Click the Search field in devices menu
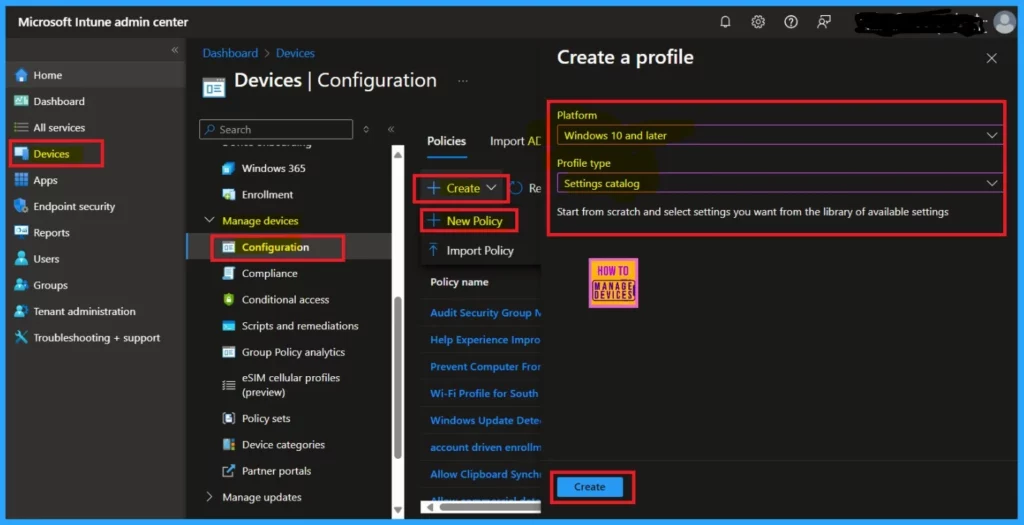The image size is (1024, 525). [x=276, y=129]
